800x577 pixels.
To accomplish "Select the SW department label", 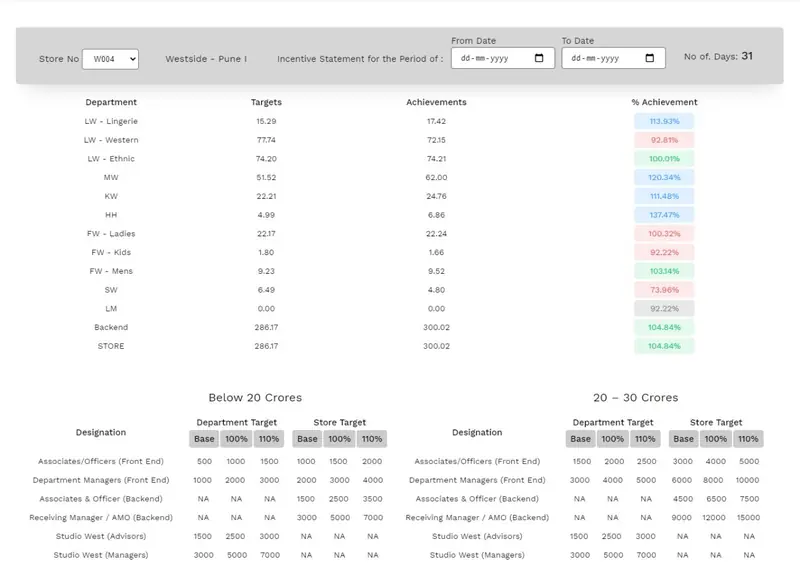I will [111, 290].
